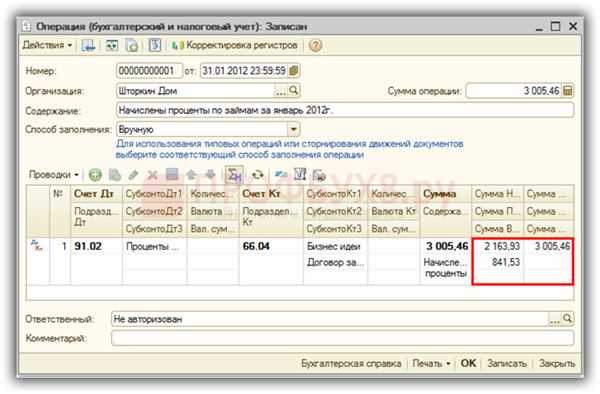Open the Действия dropdown menu
This screenshot has height=394, width=600.
[x=47, y=45]
